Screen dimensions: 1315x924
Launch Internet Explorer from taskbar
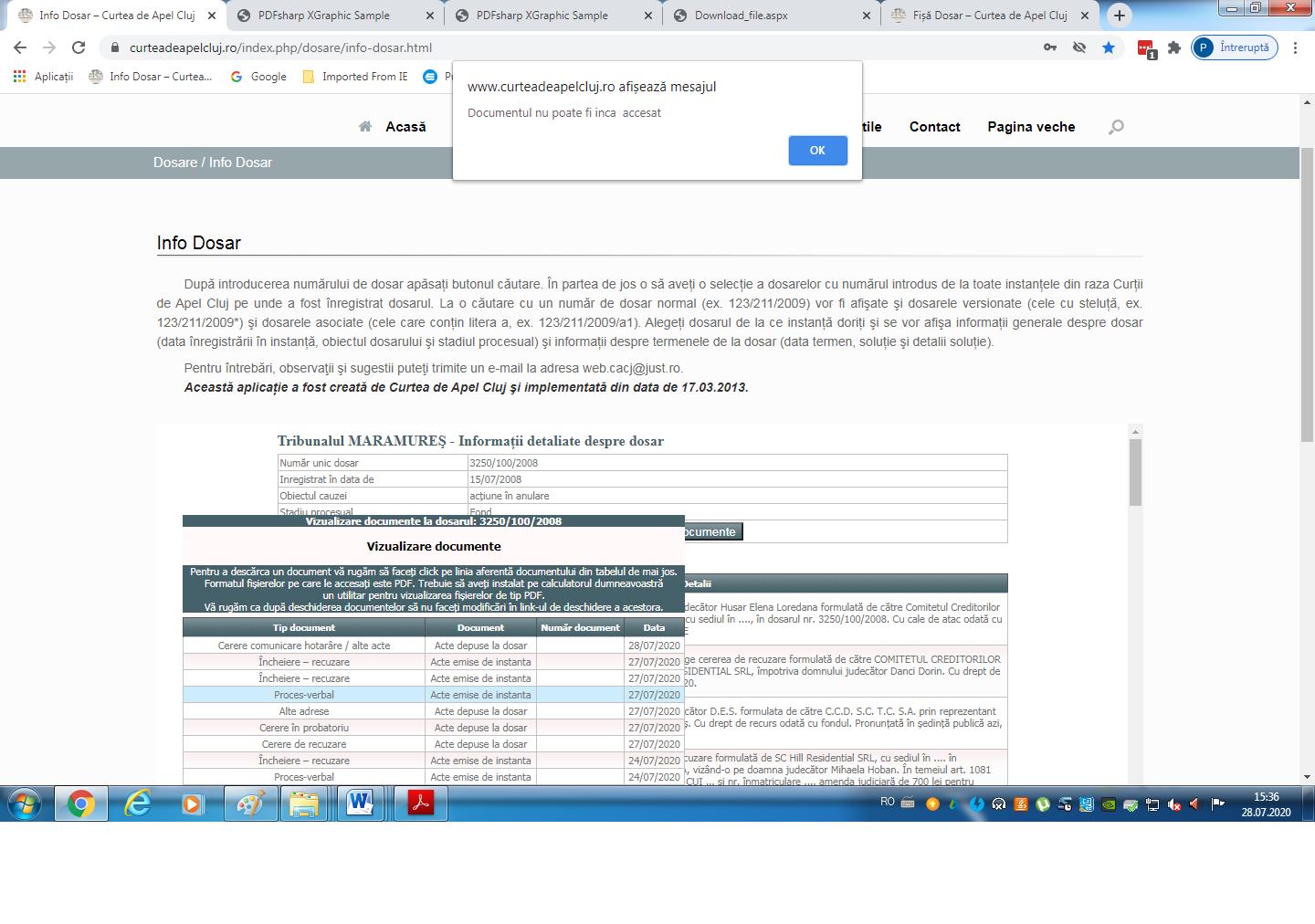[138, 803]
